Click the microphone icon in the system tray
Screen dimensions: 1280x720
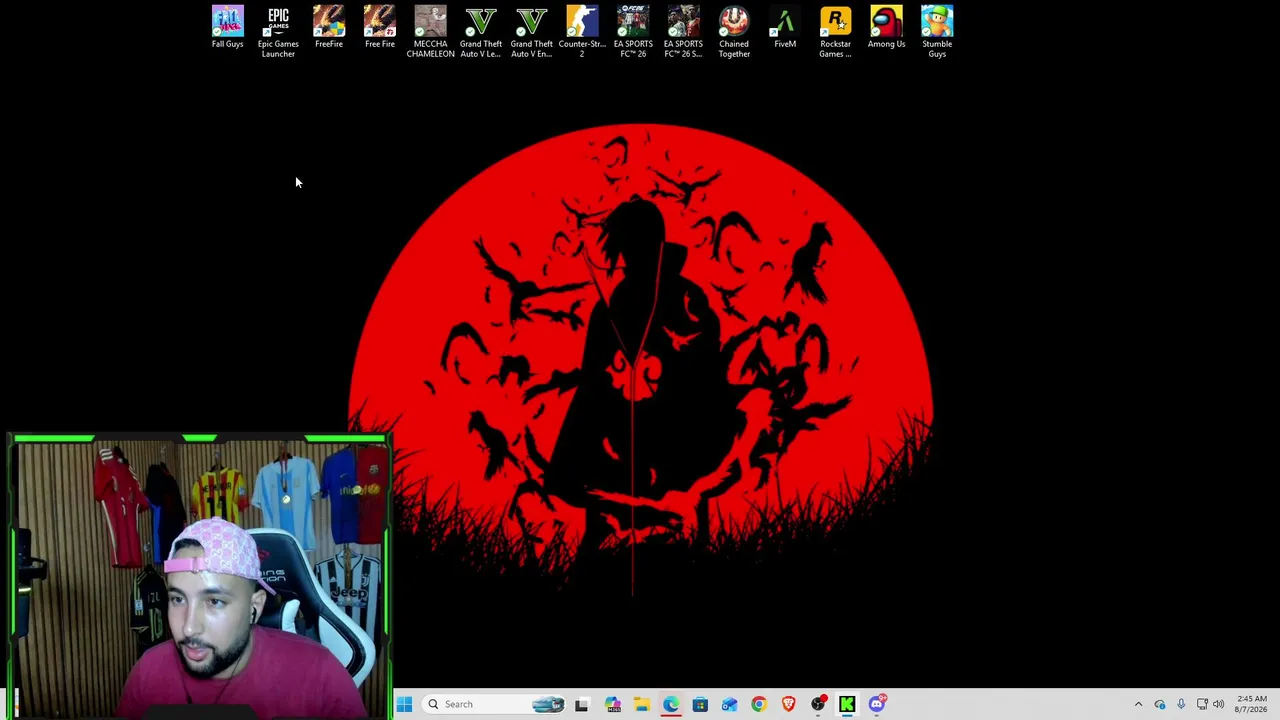tap(1181, 704)
